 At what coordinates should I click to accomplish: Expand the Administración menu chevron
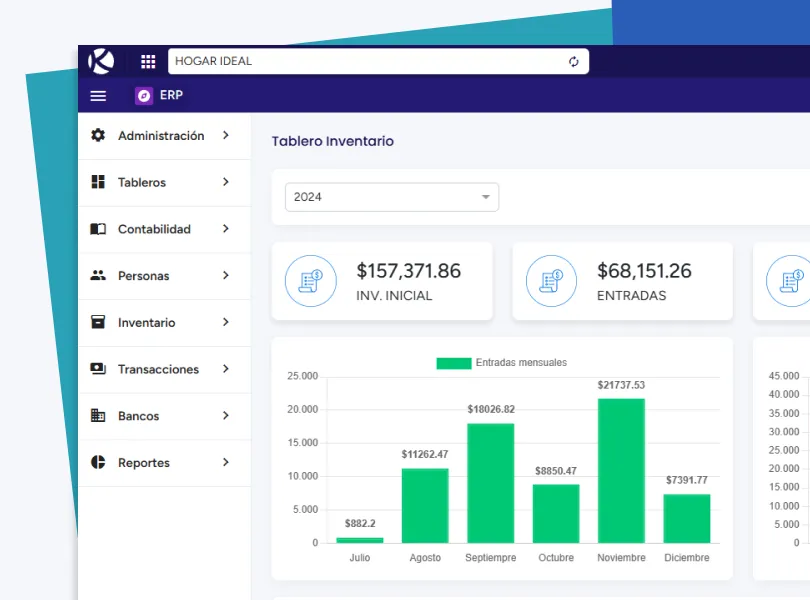(225, 135)
